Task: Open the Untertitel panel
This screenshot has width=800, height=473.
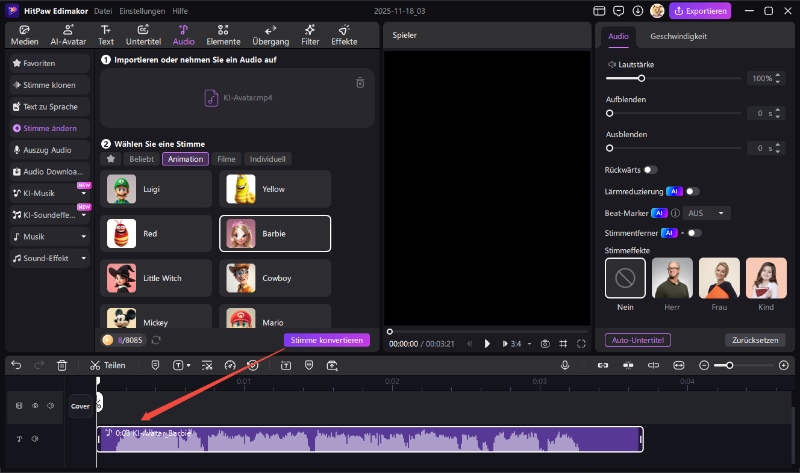Action: [143, 35]
